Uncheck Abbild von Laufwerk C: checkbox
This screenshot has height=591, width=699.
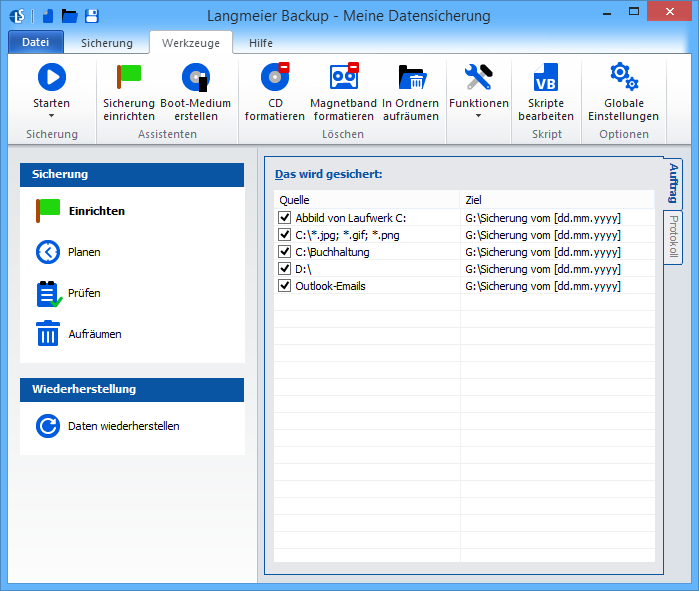point(284,218)
